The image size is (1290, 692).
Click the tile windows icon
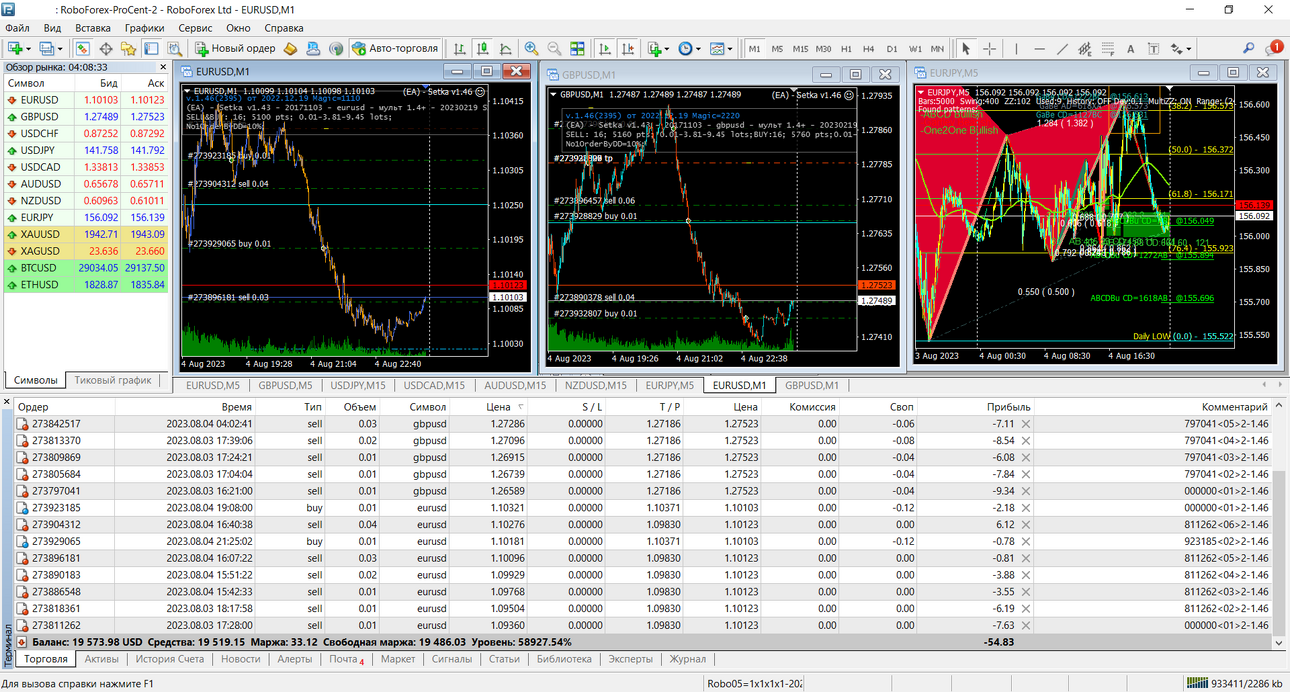coord(577,48)
